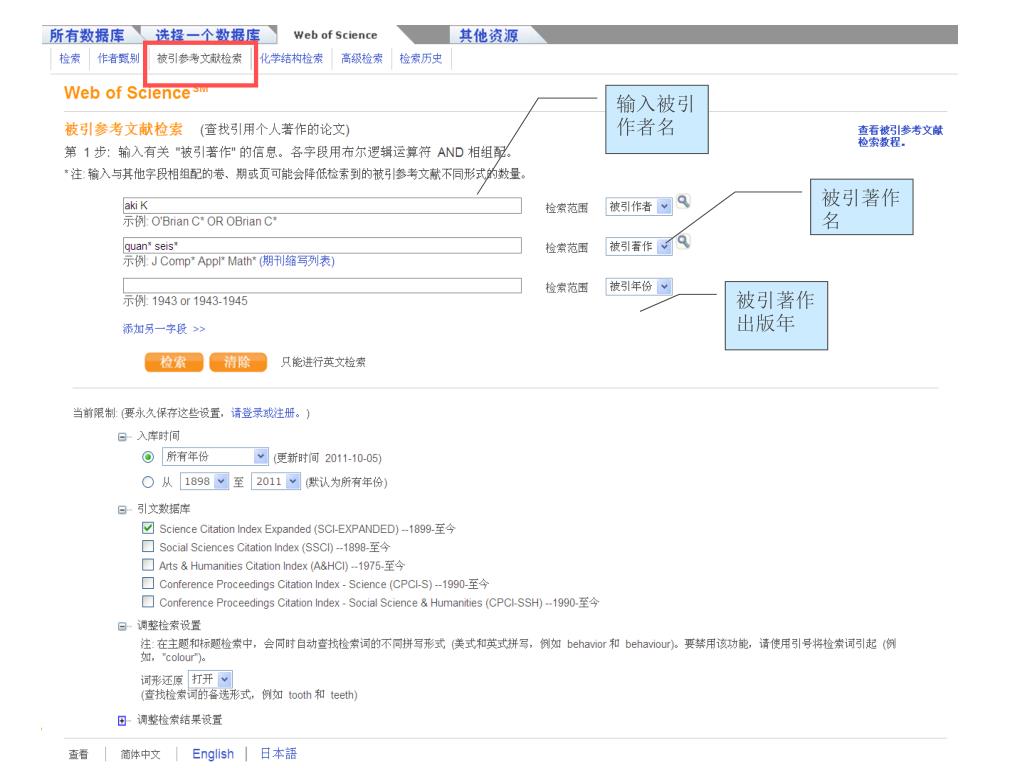Open the 1898 start year dropdown
The image size is (1024, 768).
tap(204, 481)
